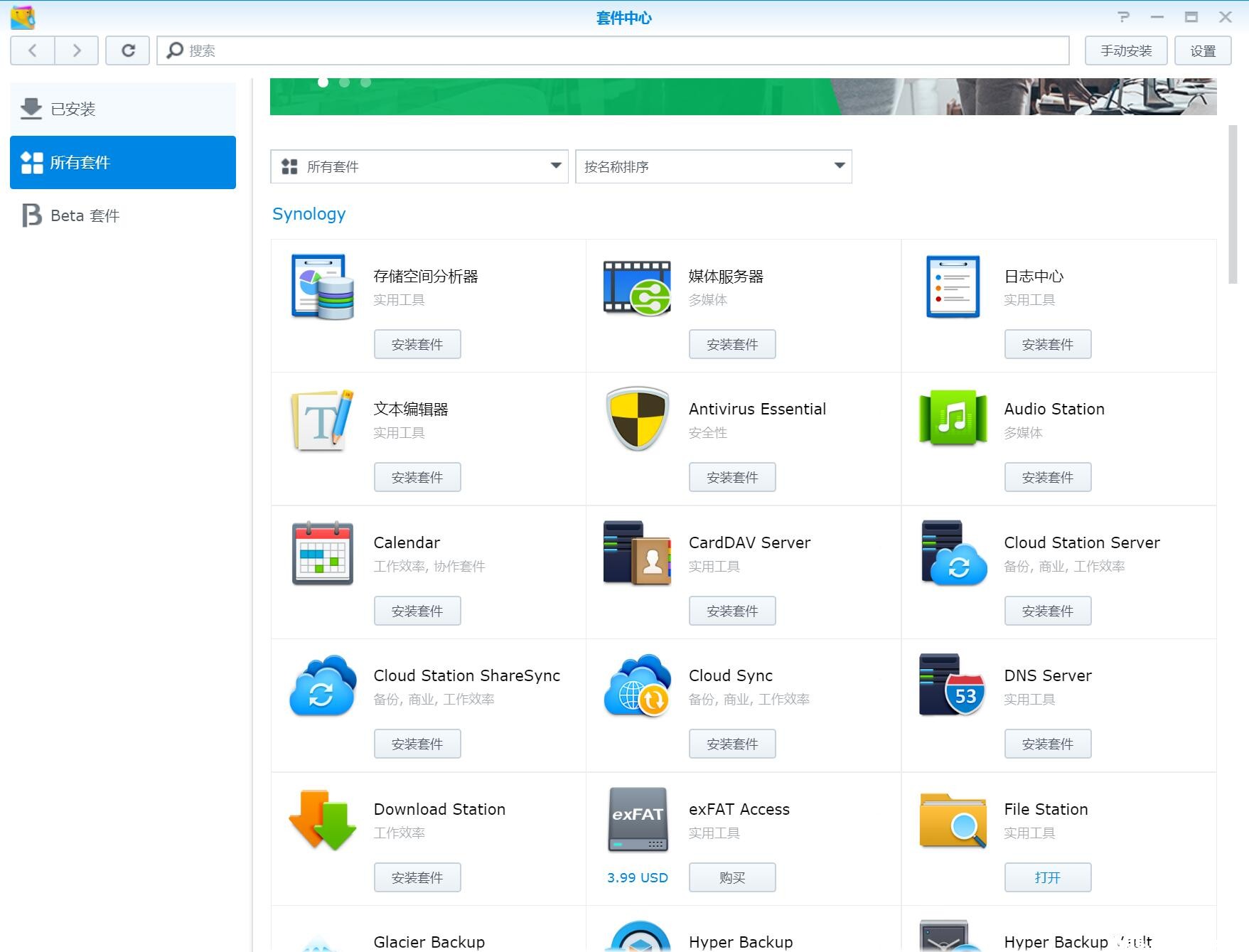The width and height of the screenshot is (1249, 952).
Task: Click the exFAT Access drive icon
Action: (637, 819)
